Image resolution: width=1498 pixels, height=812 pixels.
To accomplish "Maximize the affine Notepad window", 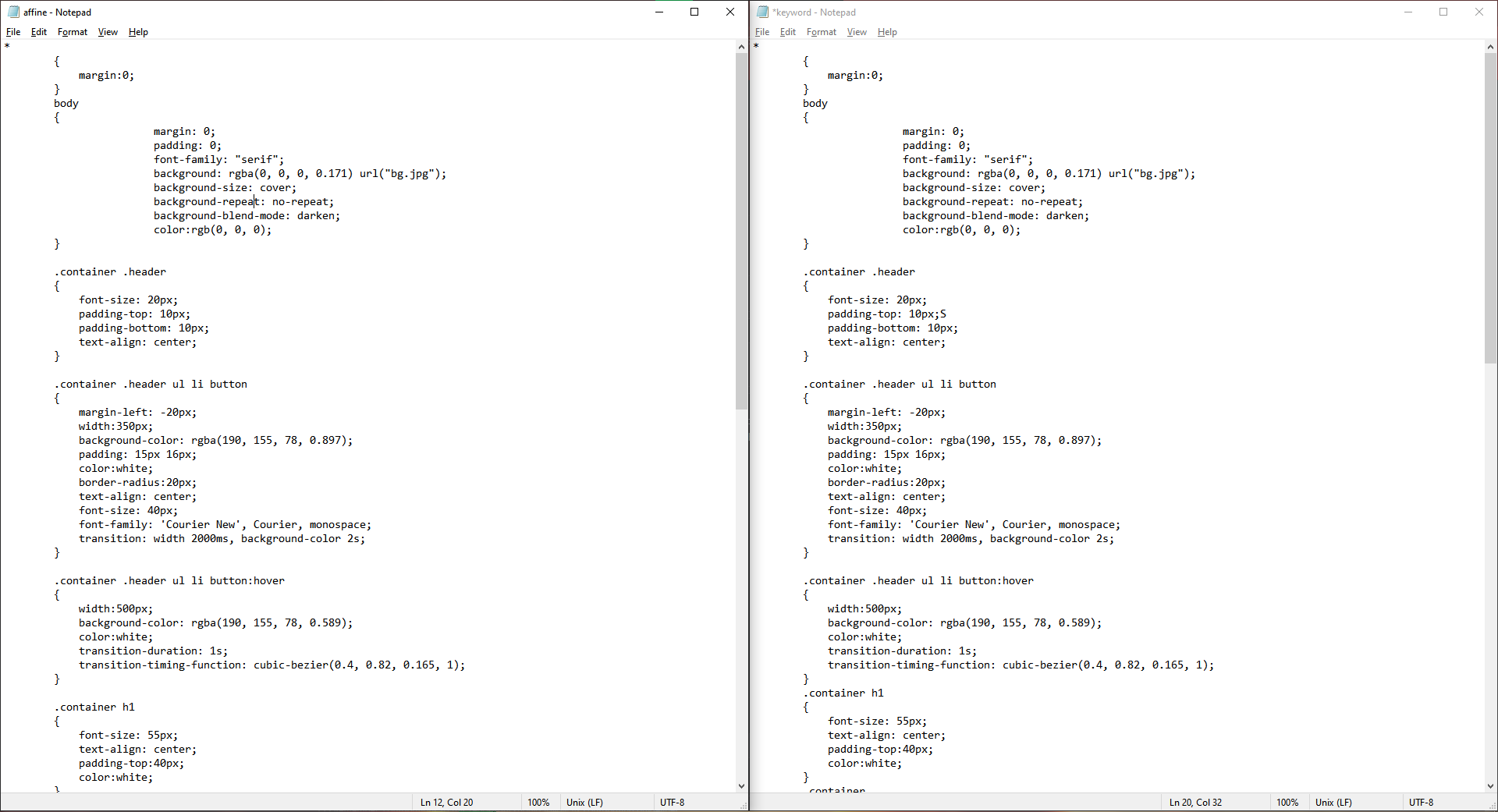I will tap(694, 12).
